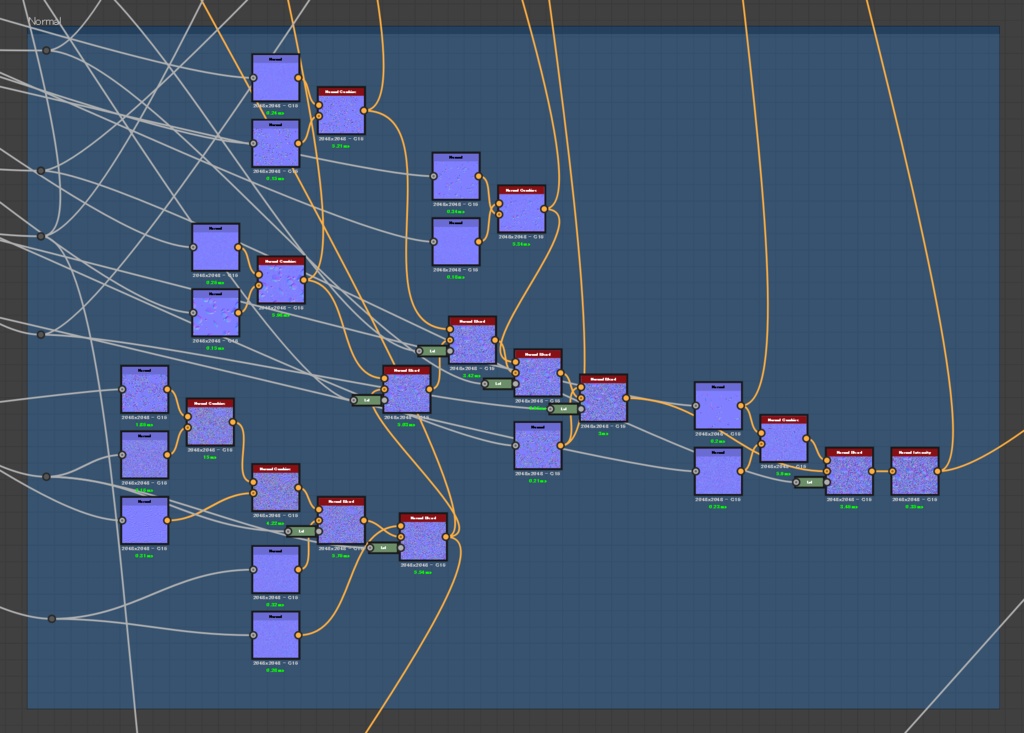Viewport: 1024px width, 733px height.
Task: Click the preview thumbnail of the Normal Intensity node
Action: tap(913, 476)
